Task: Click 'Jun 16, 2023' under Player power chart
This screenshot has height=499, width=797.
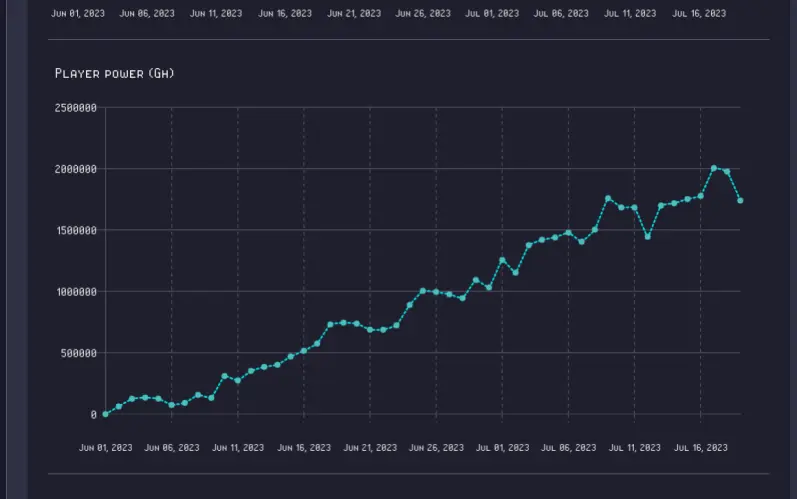Action: [304, 448]
